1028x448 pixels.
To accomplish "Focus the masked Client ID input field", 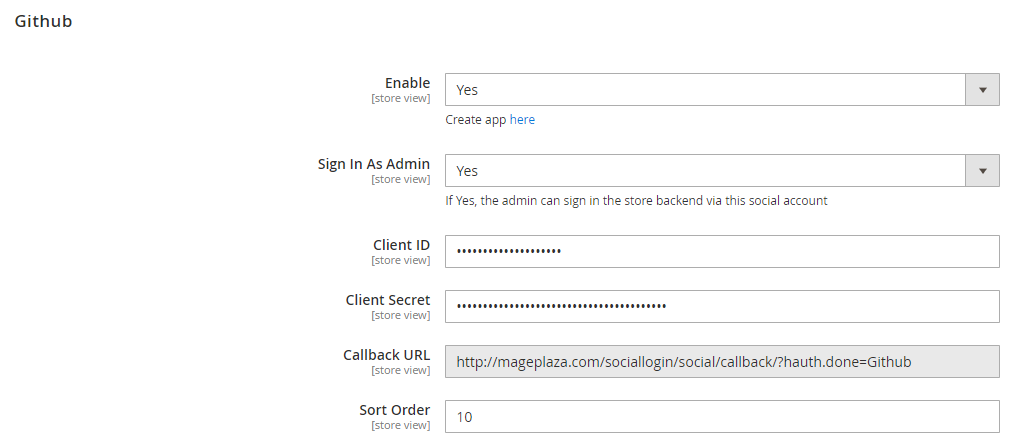I will [x=722, y=252].
